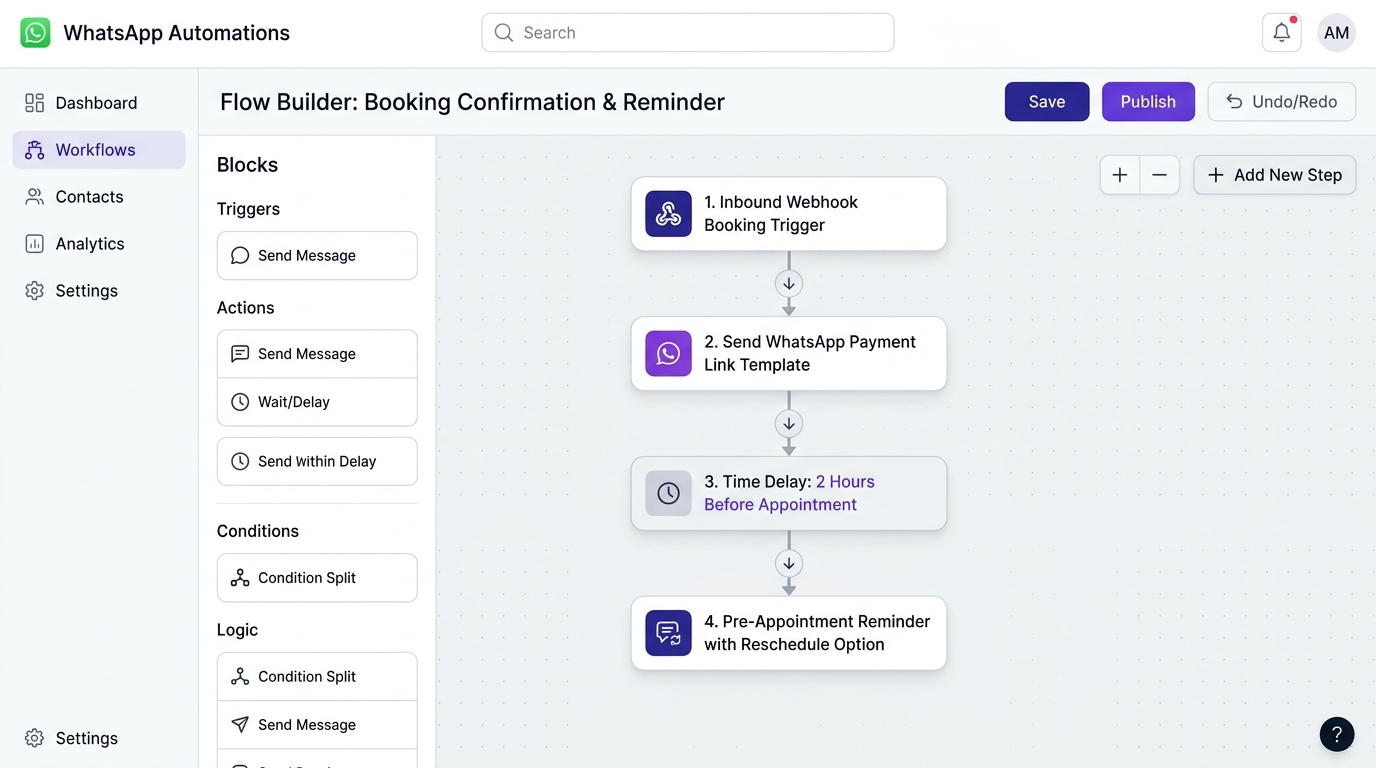
Task: Click the Triggers section label
Action: pos(248,209)
